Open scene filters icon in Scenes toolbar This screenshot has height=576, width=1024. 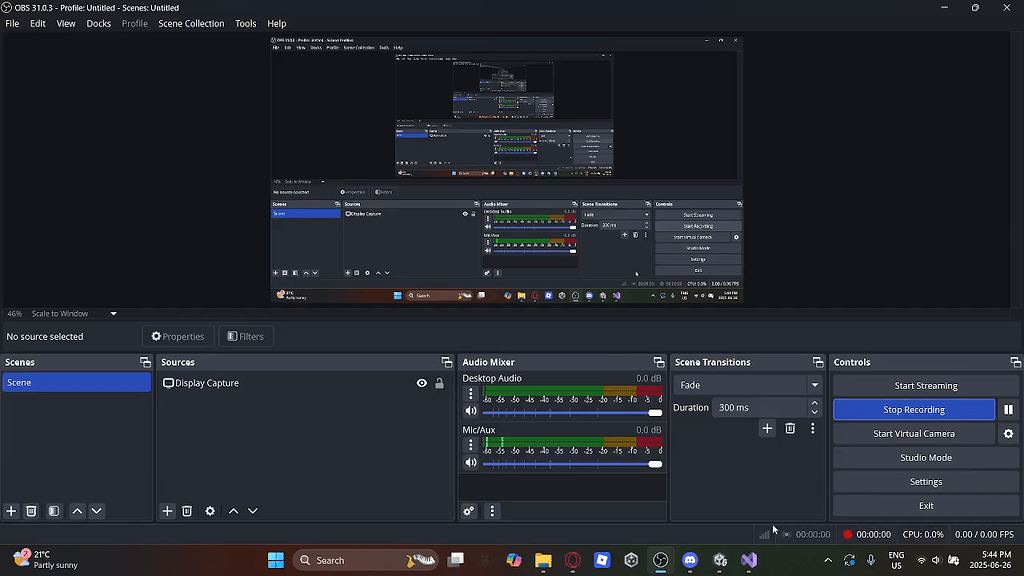(x=54, y=511)
